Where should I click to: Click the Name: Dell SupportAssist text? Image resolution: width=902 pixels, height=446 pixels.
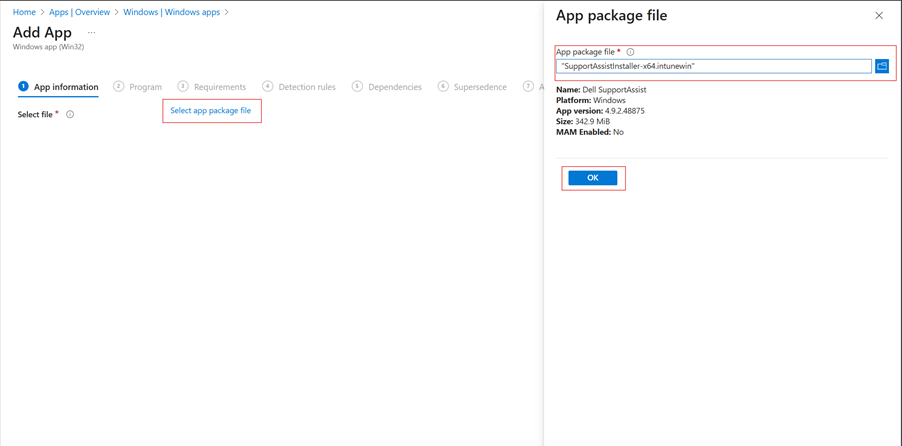tap(601, 90)
